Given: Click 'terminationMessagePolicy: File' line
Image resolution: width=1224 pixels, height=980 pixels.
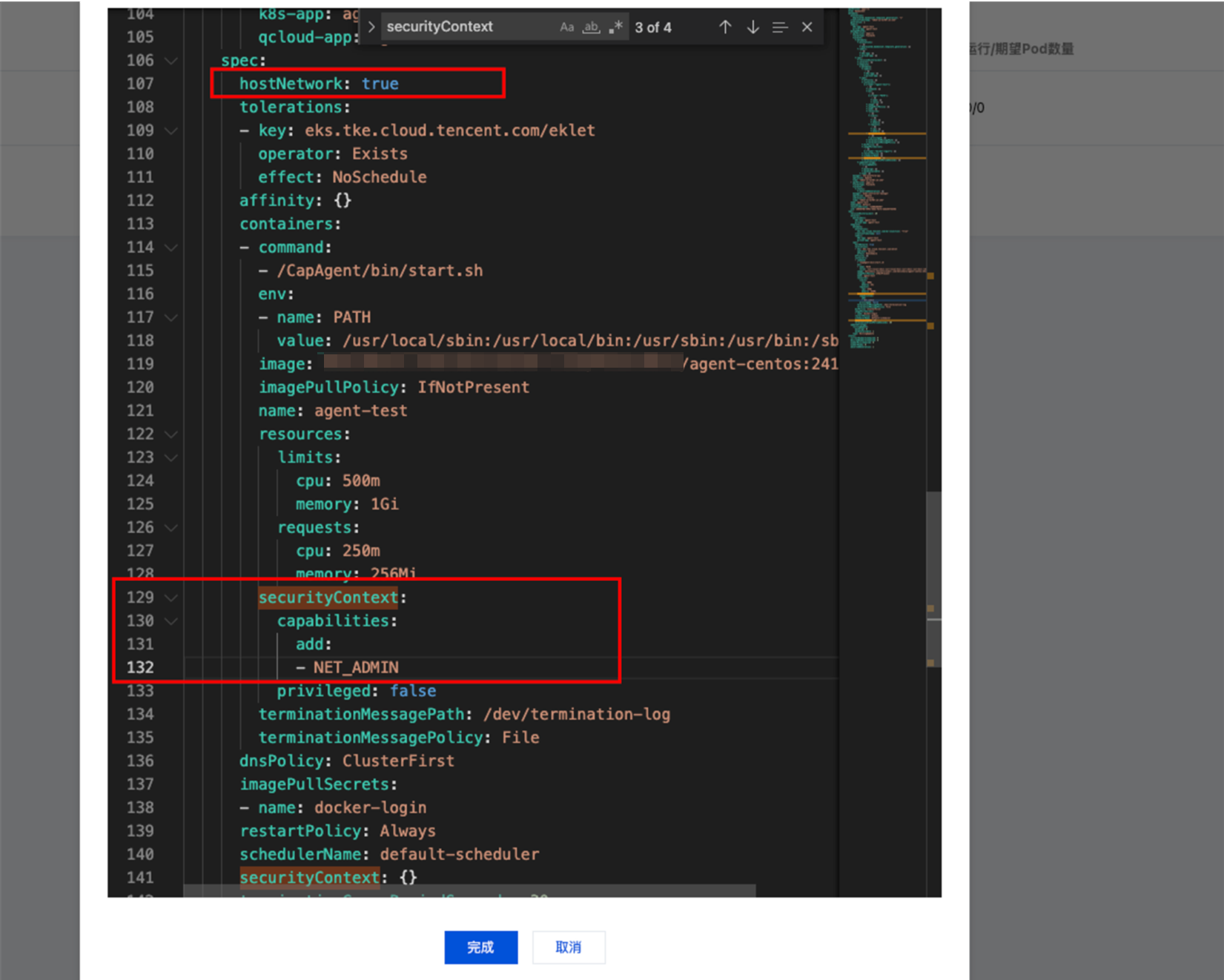Looking at the screenshot, I should (399, 738).
